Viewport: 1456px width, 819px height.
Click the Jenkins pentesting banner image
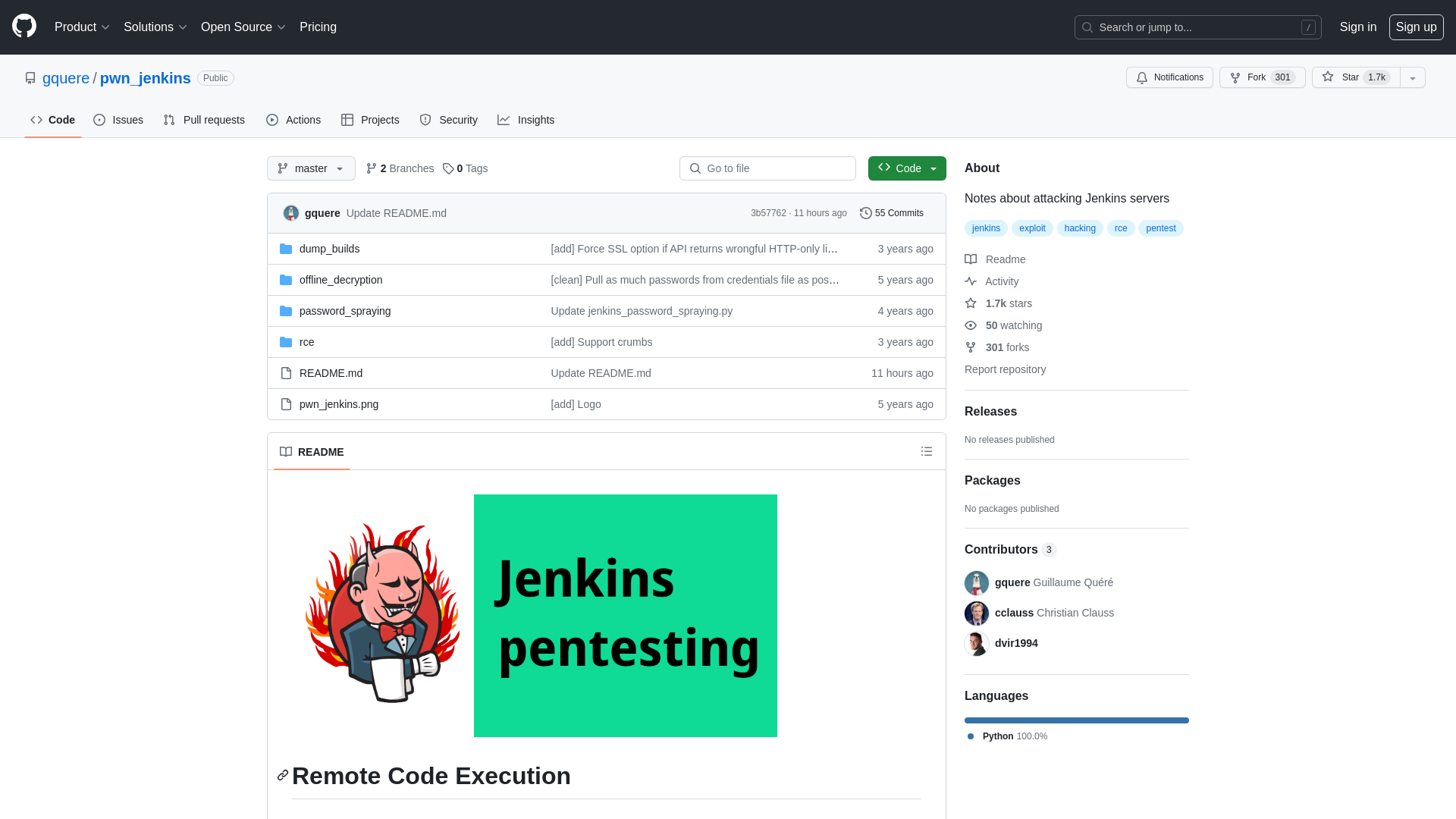click(626, 616)
